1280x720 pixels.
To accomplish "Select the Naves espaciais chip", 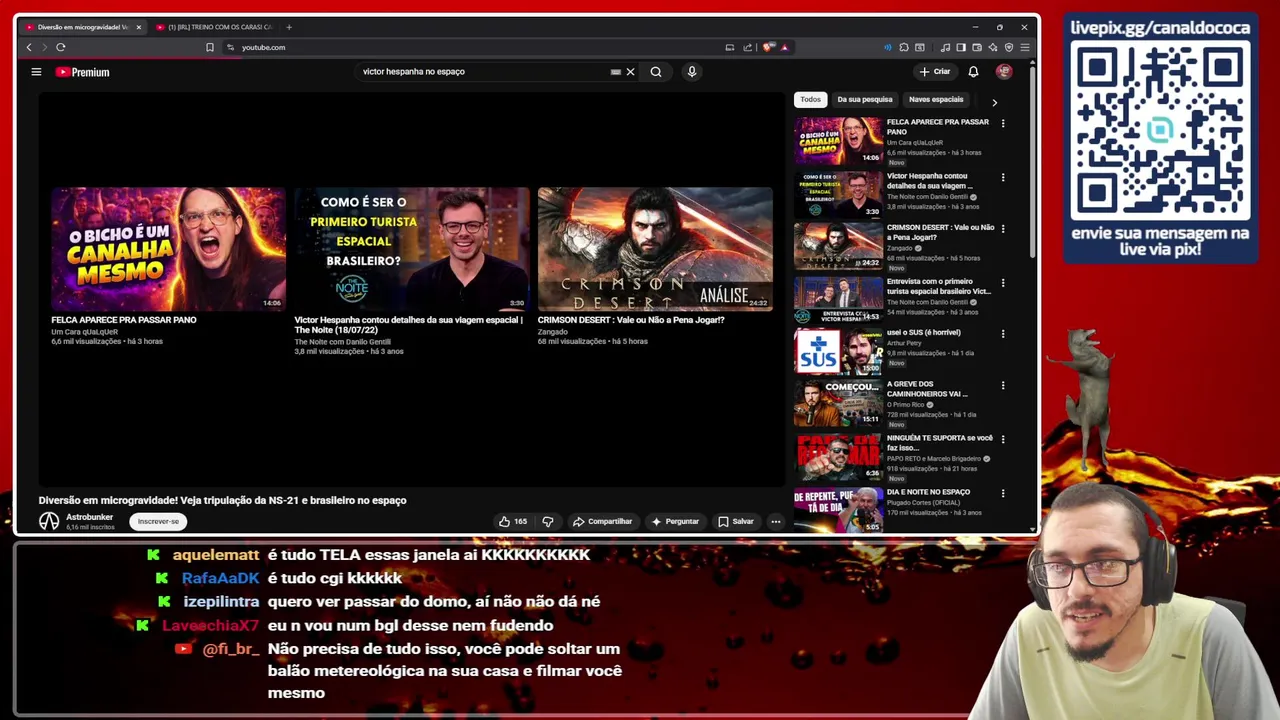I will pyautogui.click(x=936, y=99).
